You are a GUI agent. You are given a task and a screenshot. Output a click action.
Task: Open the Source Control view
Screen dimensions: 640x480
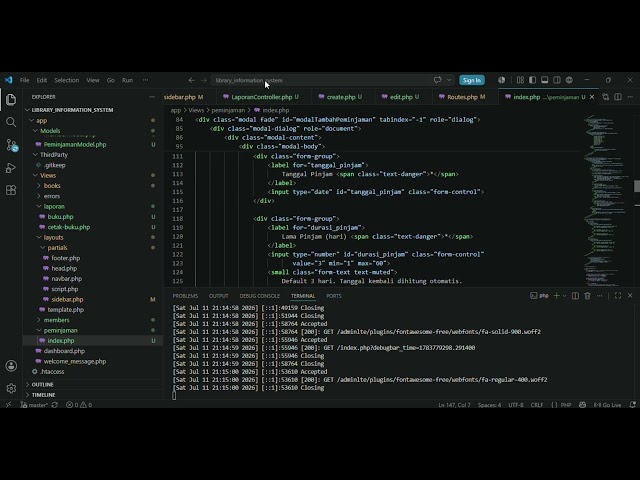pyautogui.click(x=11, y=145)
